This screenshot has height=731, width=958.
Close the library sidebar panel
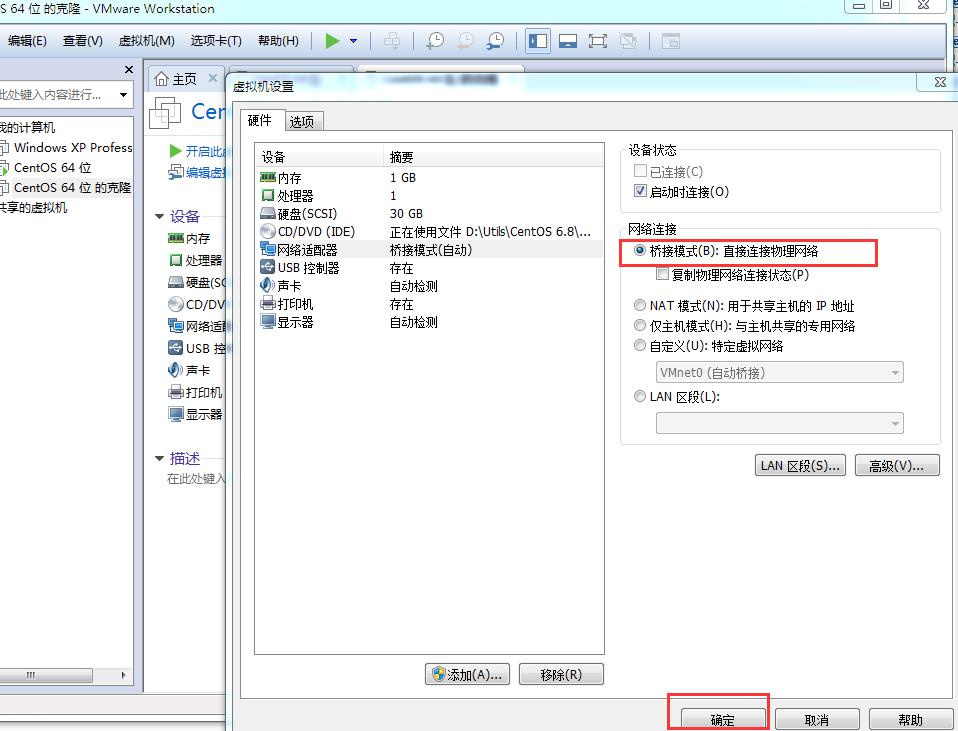(x=128, y=70)
